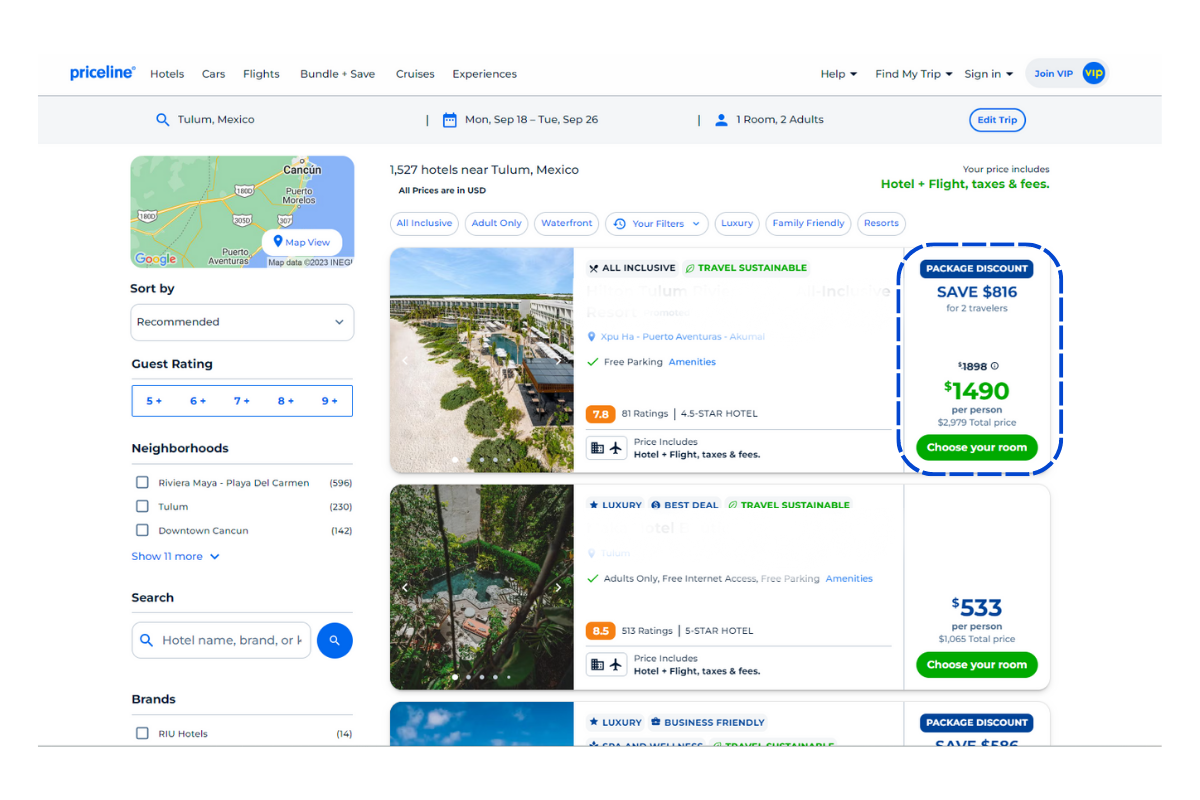
Task: Show previous photo of second hotel
Action: pyautogui.click(x=405, y=588)
